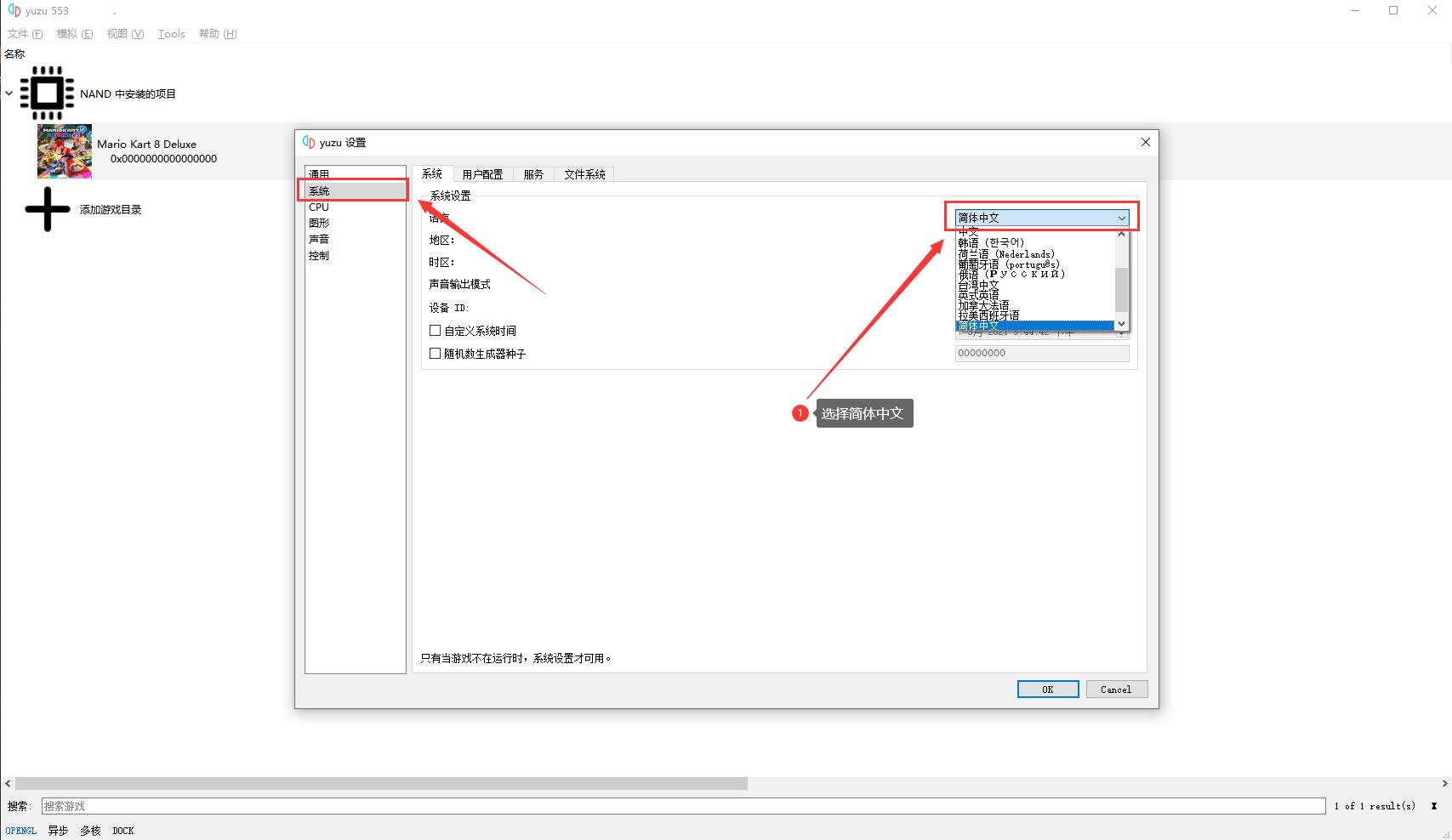This screenshot has height=840, width=1452.
Task: Switch to the 文件系统 tab
Action: coord(584,174)
